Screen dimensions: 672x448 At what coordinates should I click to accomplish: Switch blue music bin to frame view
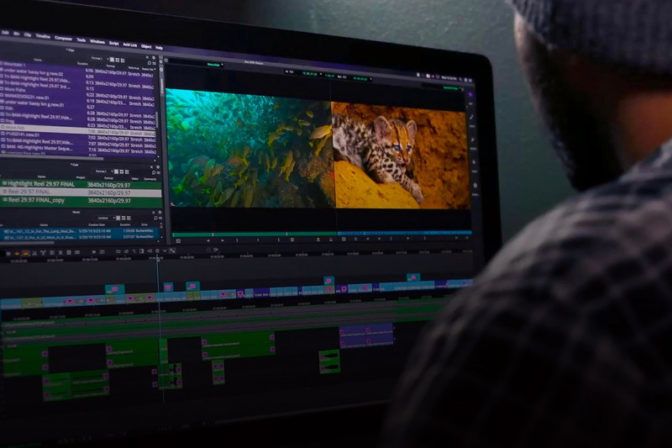123,218
